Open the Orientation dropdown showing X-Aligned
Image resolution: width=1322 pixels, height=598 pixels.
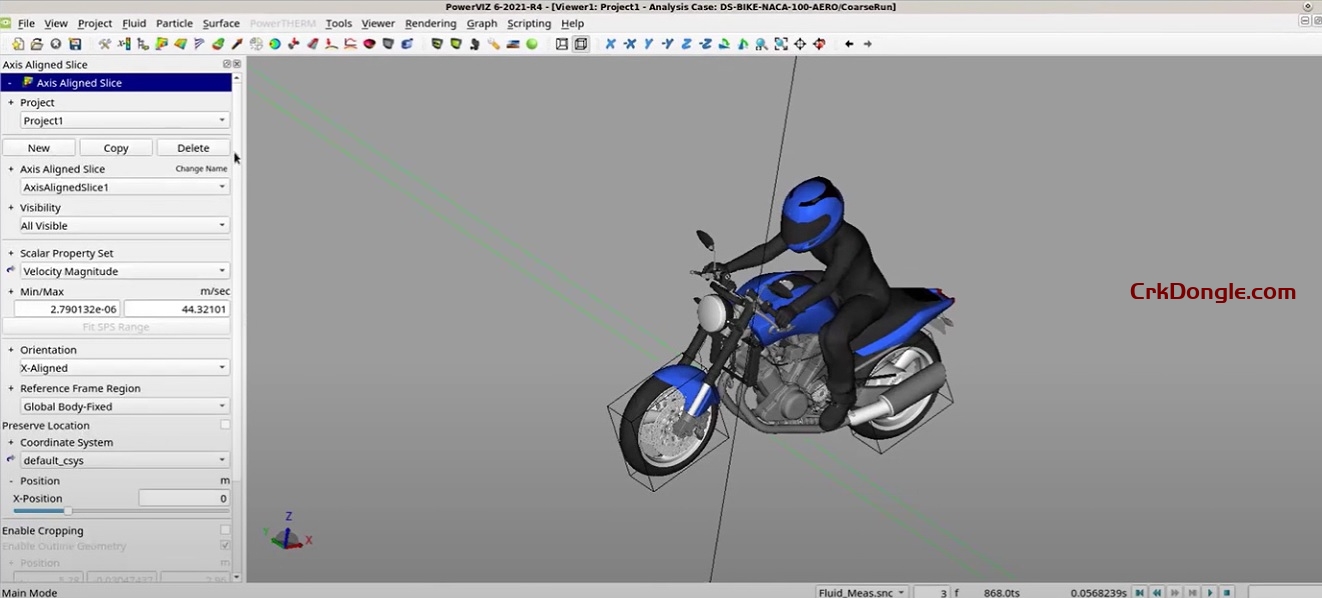pyautogui.click(x=123, y=367)
